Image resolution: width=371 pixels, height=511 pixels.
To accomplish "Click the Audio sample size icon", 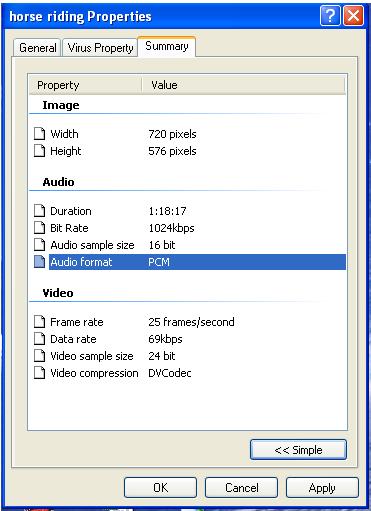I will 40,245.
